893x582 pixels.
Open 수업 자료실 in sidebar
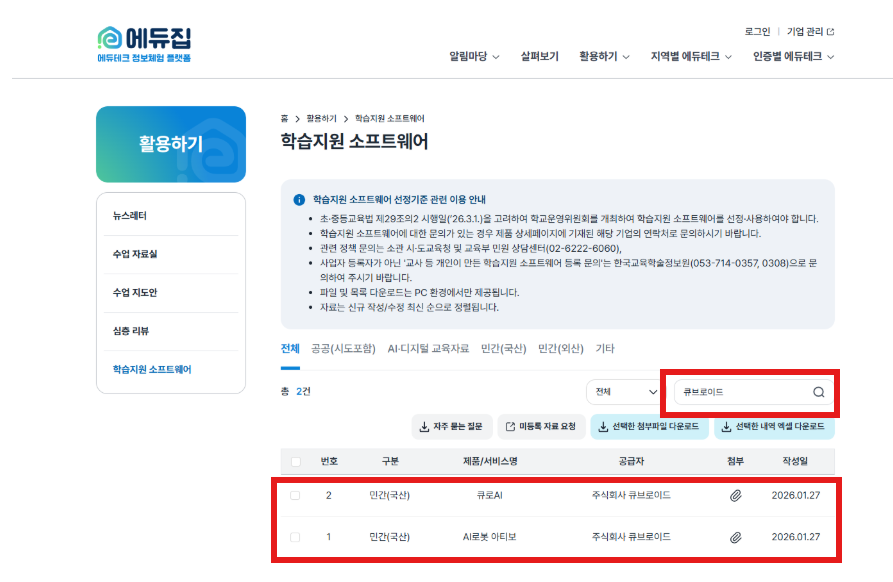click(x=135, y=254)
